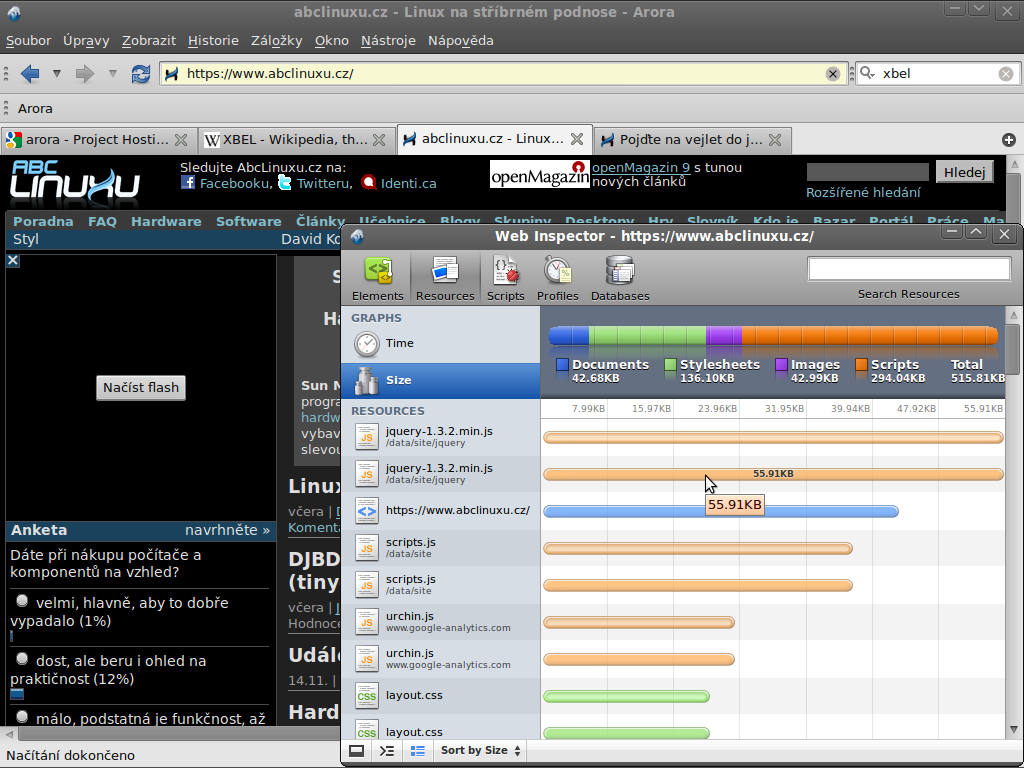
Task: Clear the URL address field
Action: [833, 74]
